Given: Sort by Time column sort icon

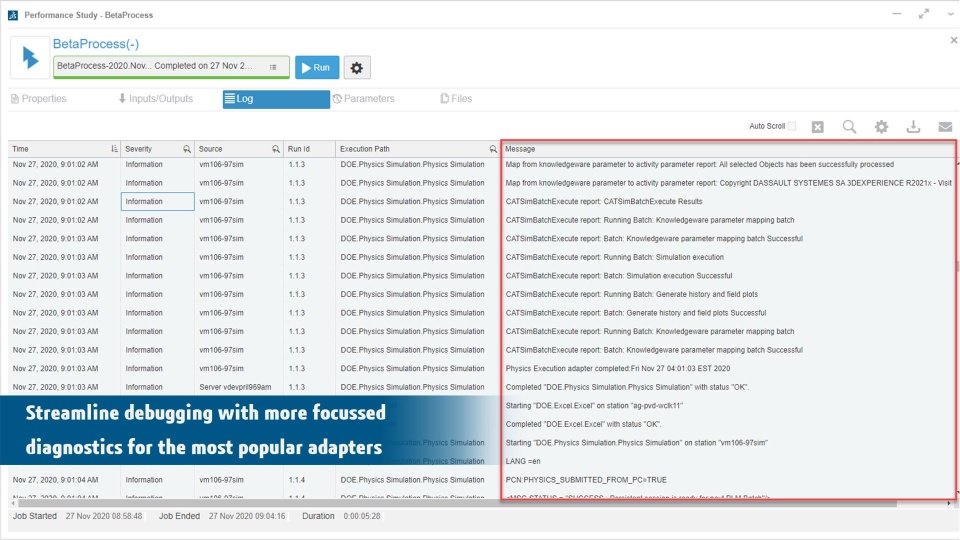Looking at the screenshot, I should [x=114, y=149].
